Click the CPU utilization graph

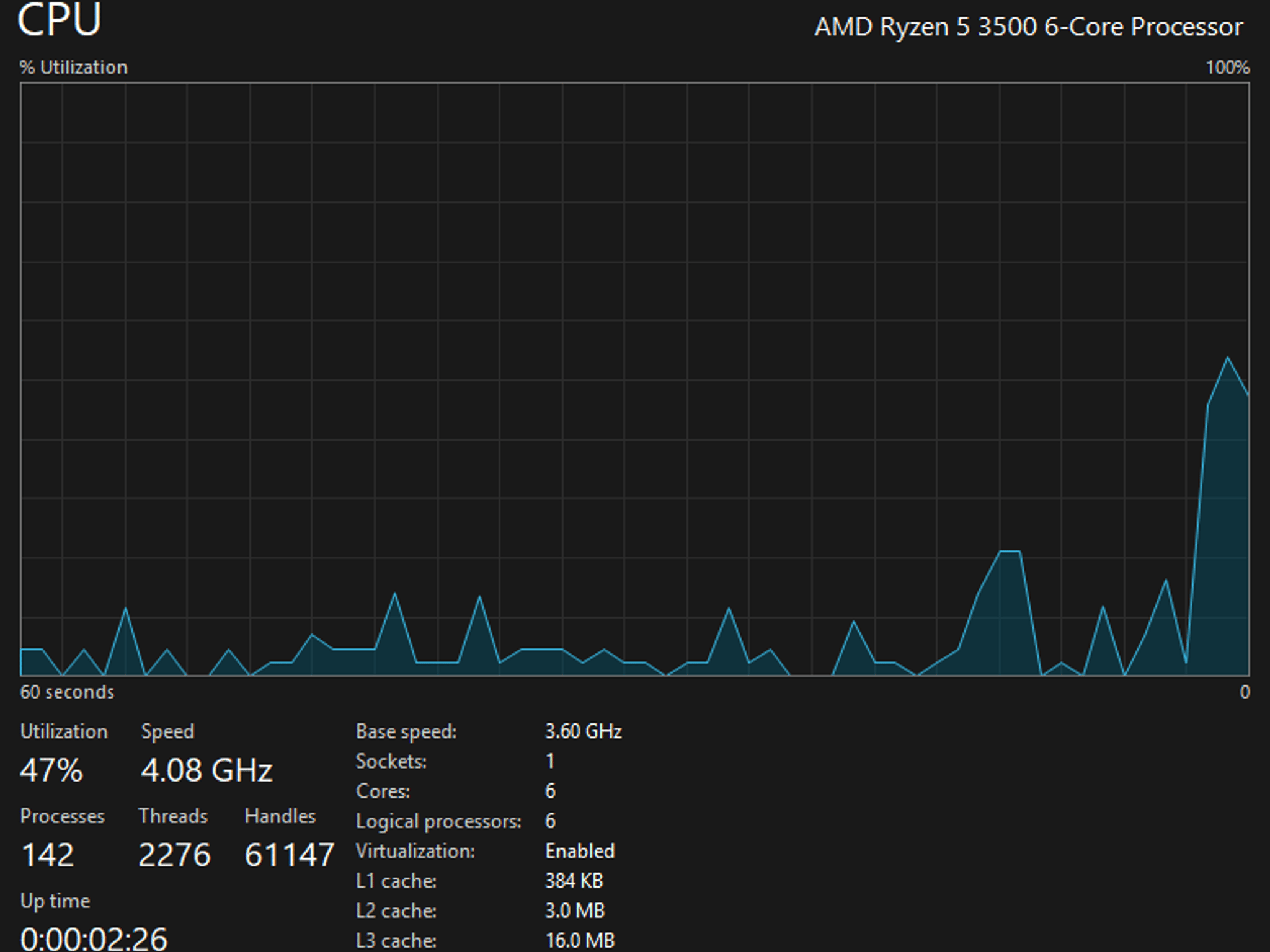coord(635,379)
